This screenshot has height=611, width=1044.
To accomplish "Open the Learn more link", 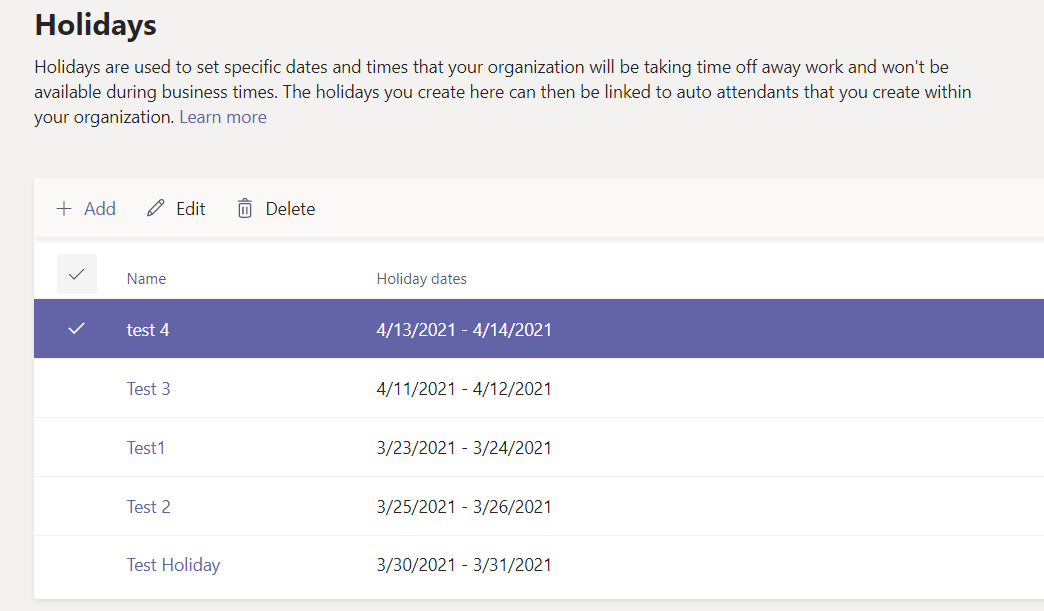I will tap(223, 117).
